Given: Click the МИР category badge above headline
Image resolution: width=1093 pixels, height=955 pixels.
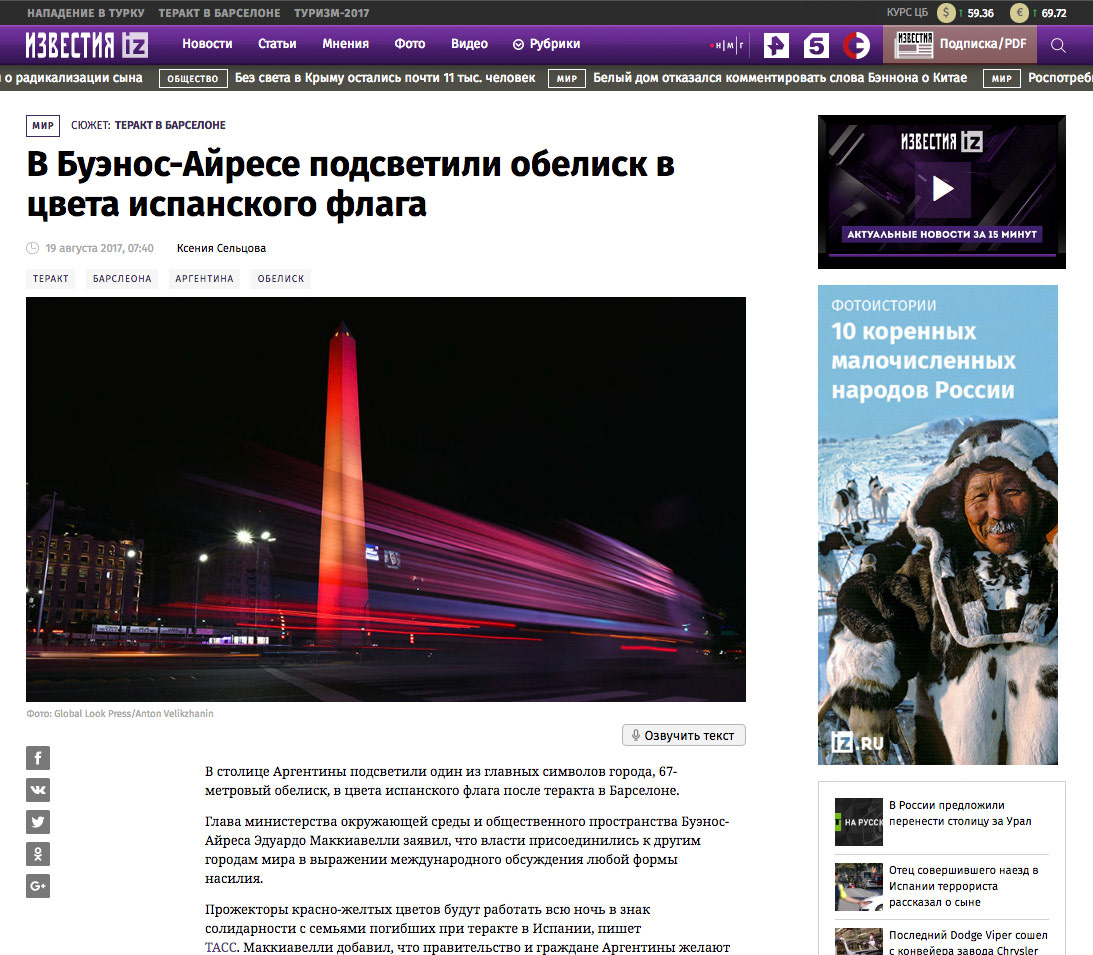Looking at the screenshot, I should pos(43,125).
